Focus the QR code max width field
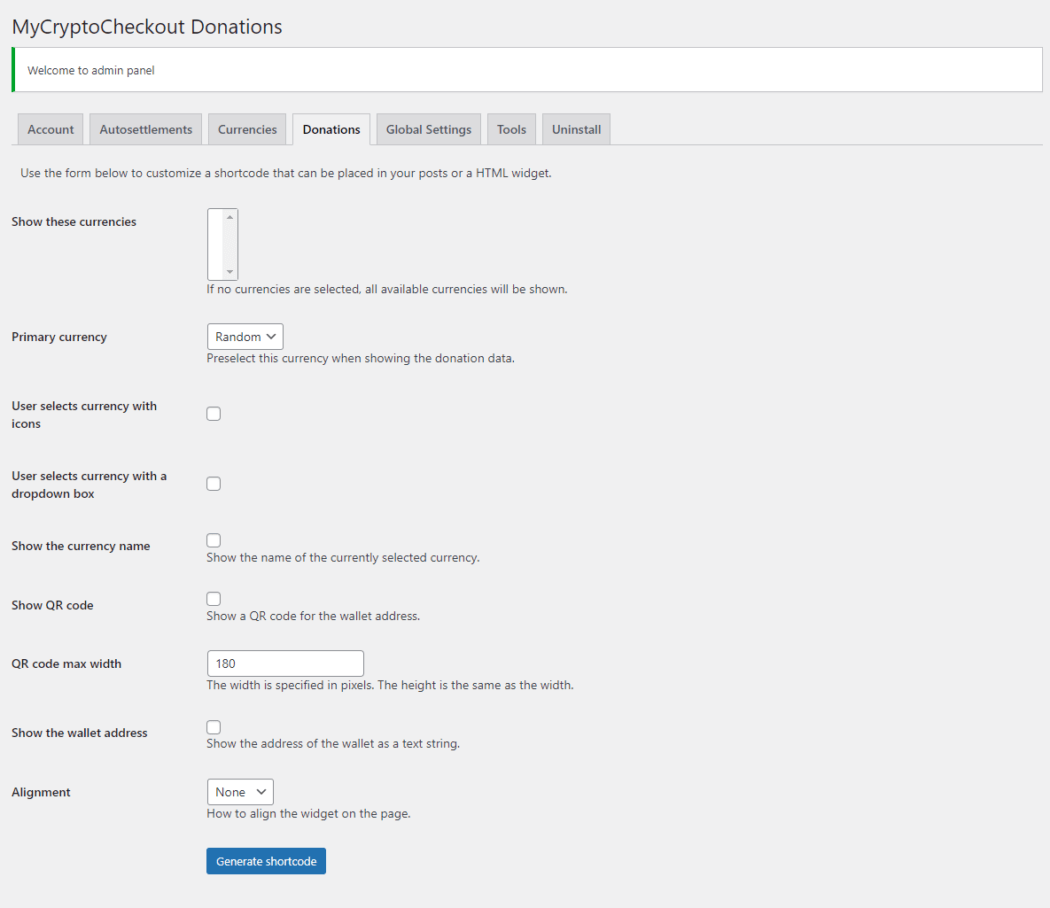Viewport: 1050px width, 908px height. 285,664
